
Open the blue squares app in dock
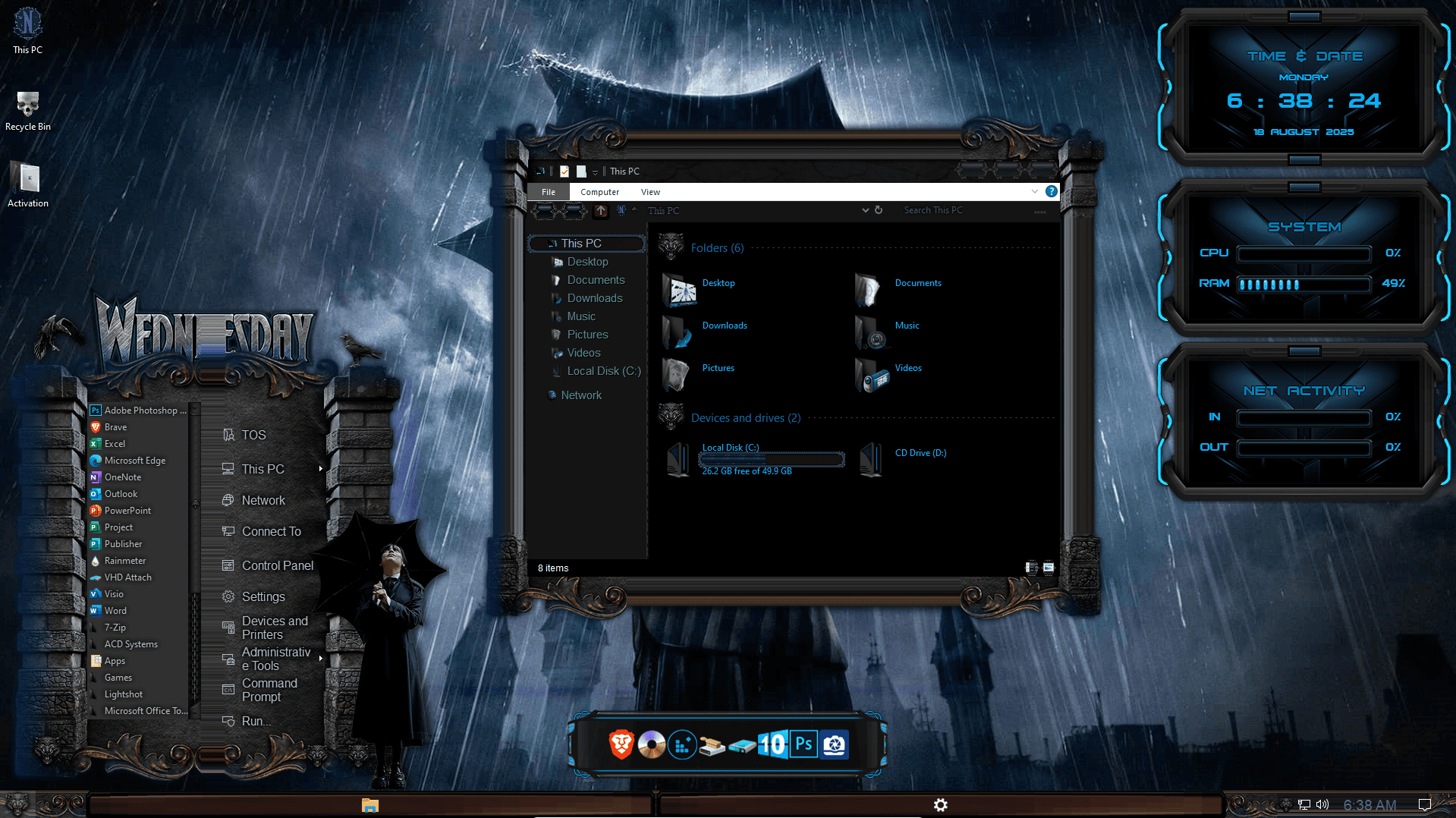click(x=682, y=745)
